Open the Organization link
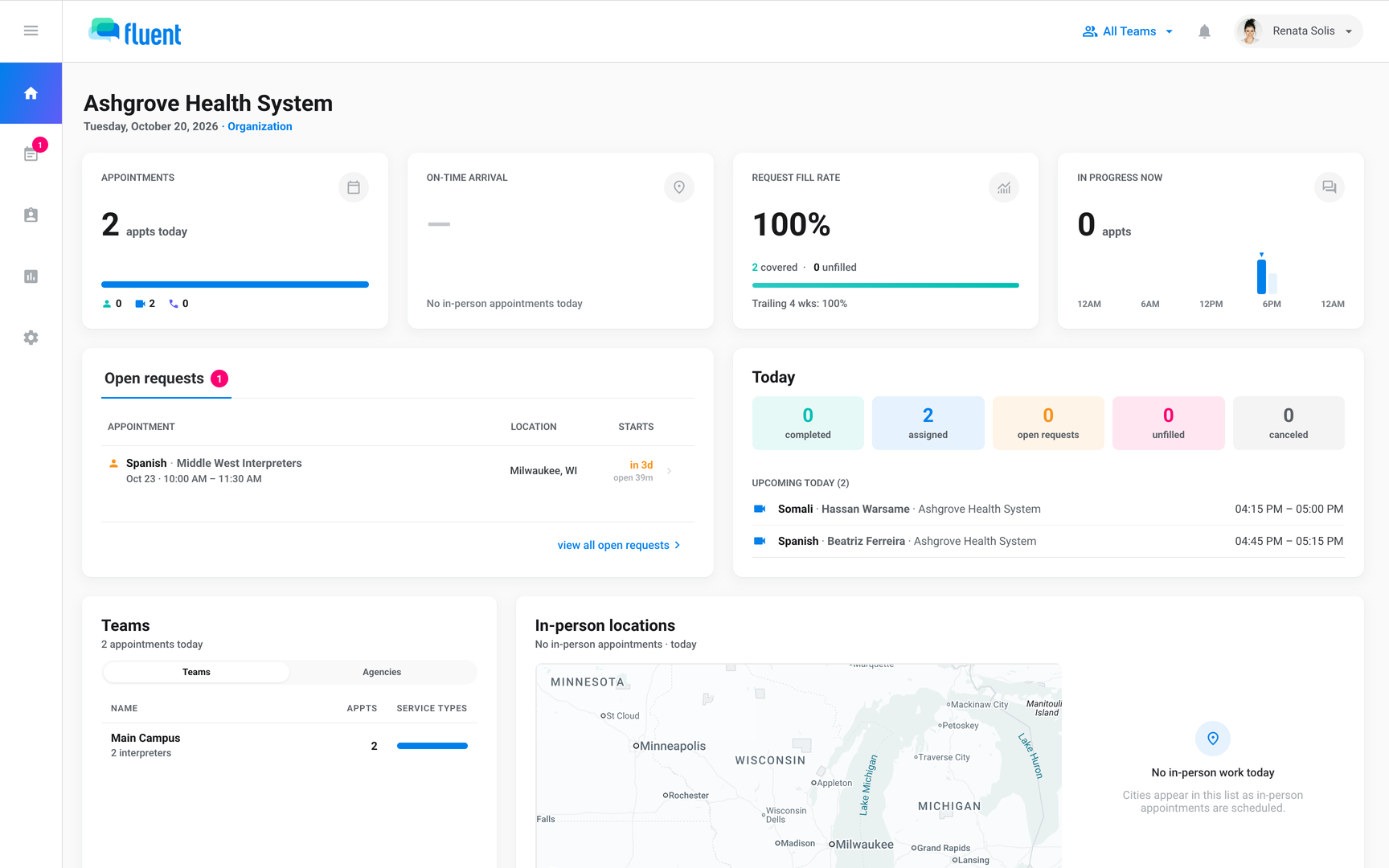The height and width of the screenshot is (868, 1389). (x=260, y=126)
